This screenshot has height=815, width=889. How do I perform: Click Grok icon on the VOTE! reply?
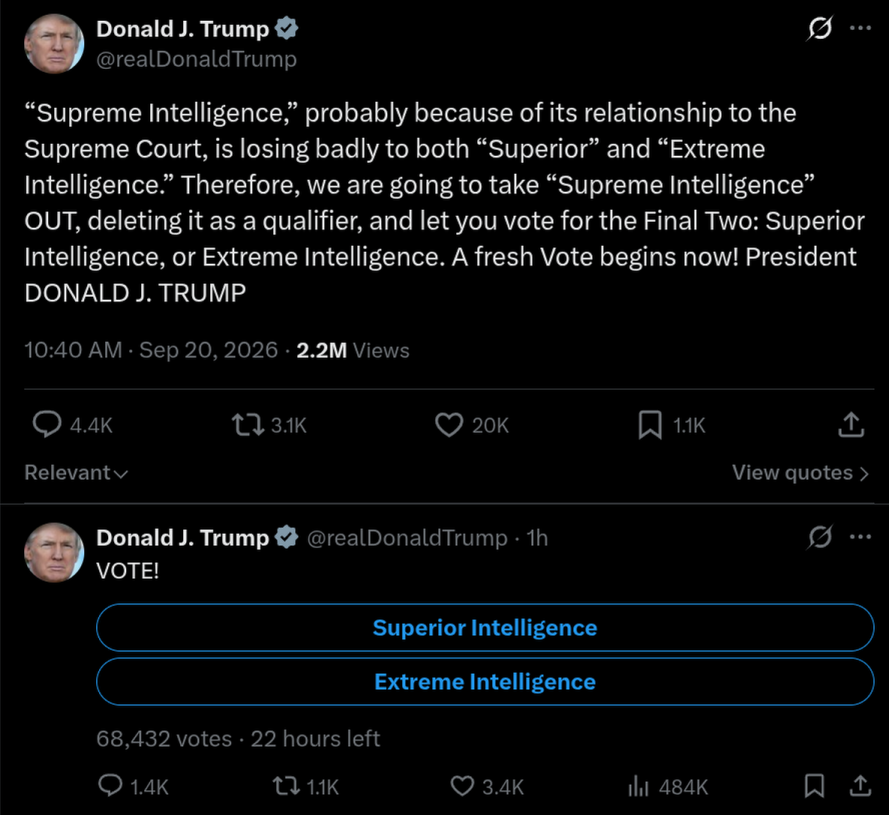click(x=819, y=537)
